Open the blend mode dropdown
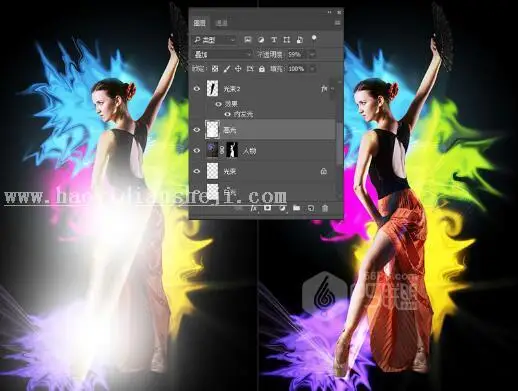This screenshot has width=518, height=391. (222, 54)
